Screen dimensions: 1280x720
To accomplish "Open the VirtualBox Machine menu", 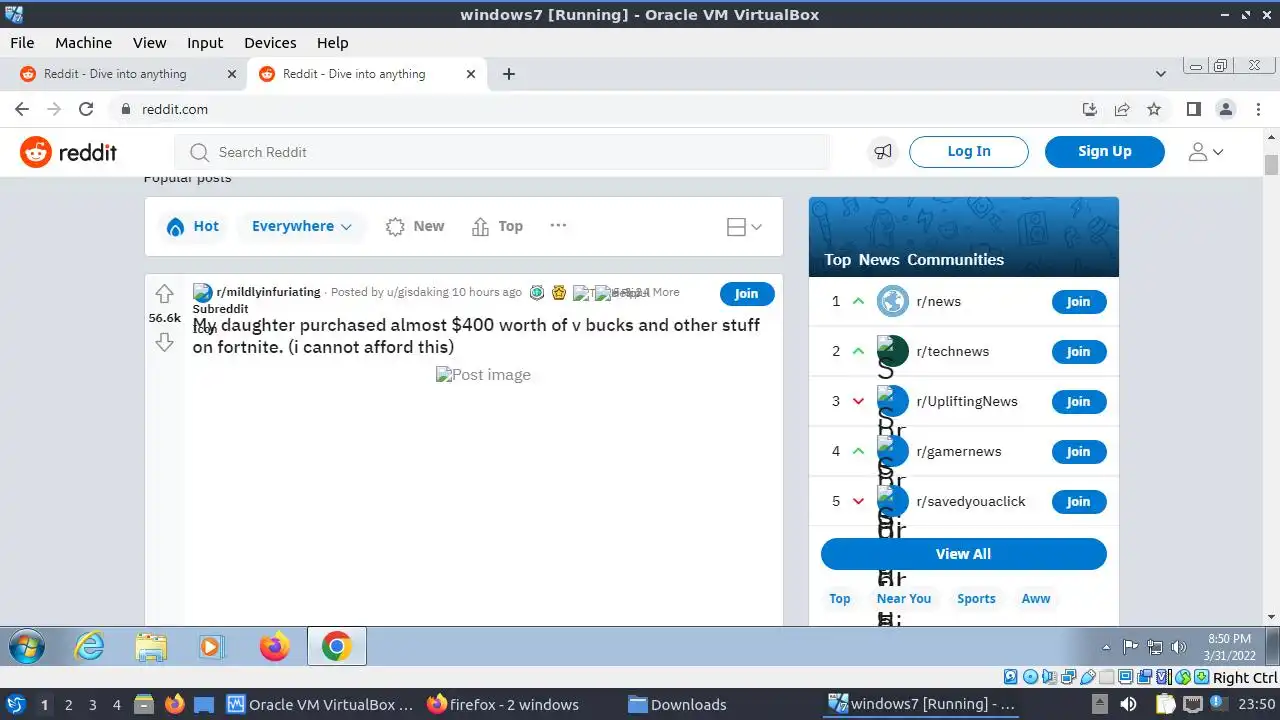I will pos(83,43).
